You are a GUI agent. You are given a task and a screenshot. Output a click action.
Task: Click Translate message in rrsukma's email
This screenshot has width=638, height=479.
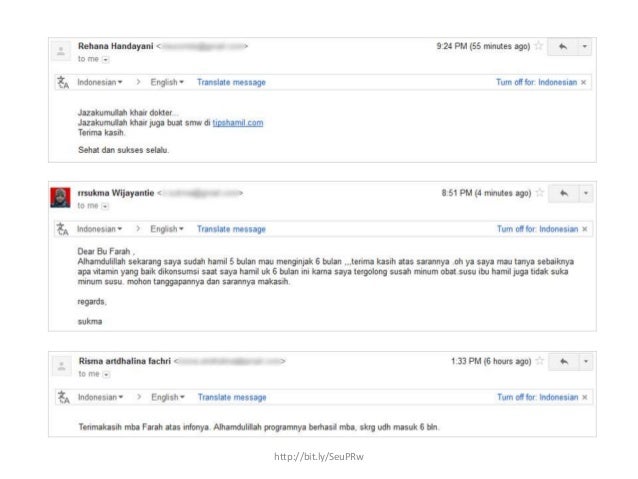pyautogui.click(x=231, y=229)
